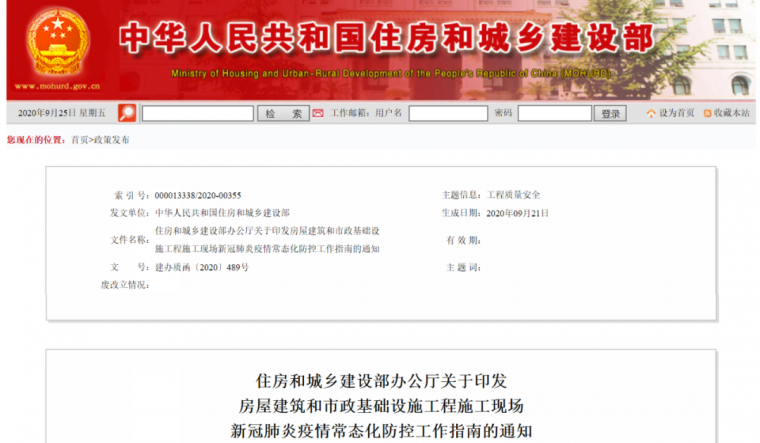Click the document number 建办质函〔2020〕489号
This screenshot has width=760, height=443.
click(x=202, y=267)
